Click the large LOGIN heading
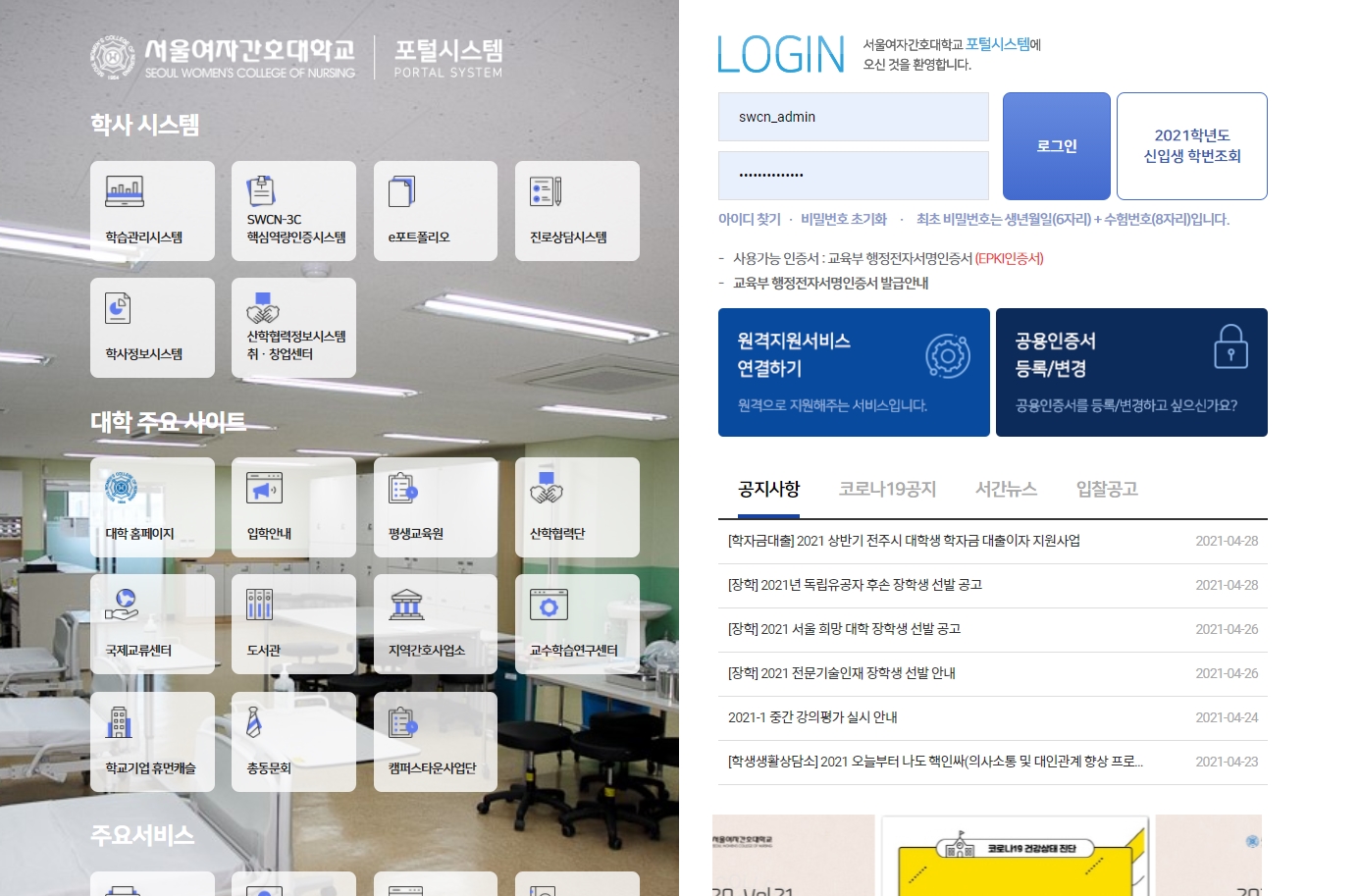 [781, 55]
